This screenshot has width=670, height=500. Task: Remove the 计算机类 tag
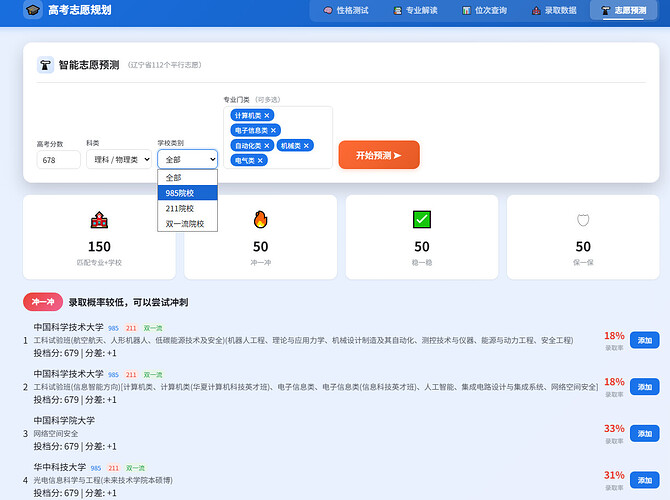coord(267,116)
